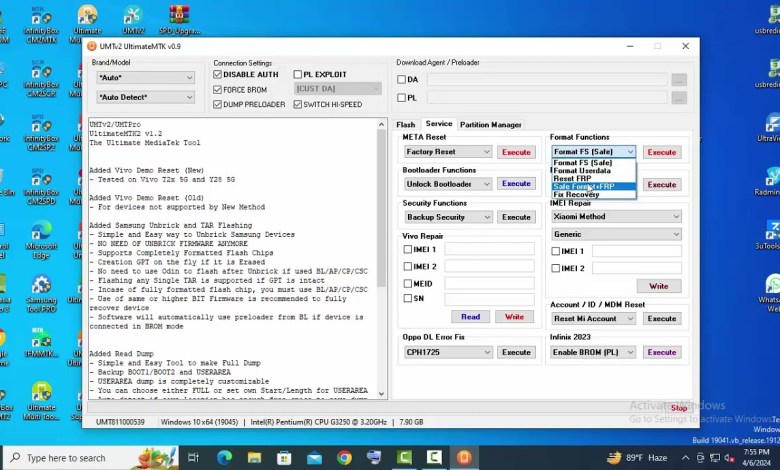This screenshot has height=470, width=780.
Task: Click the Vivo Repair Read button
Action: click(x=470, y=317)
